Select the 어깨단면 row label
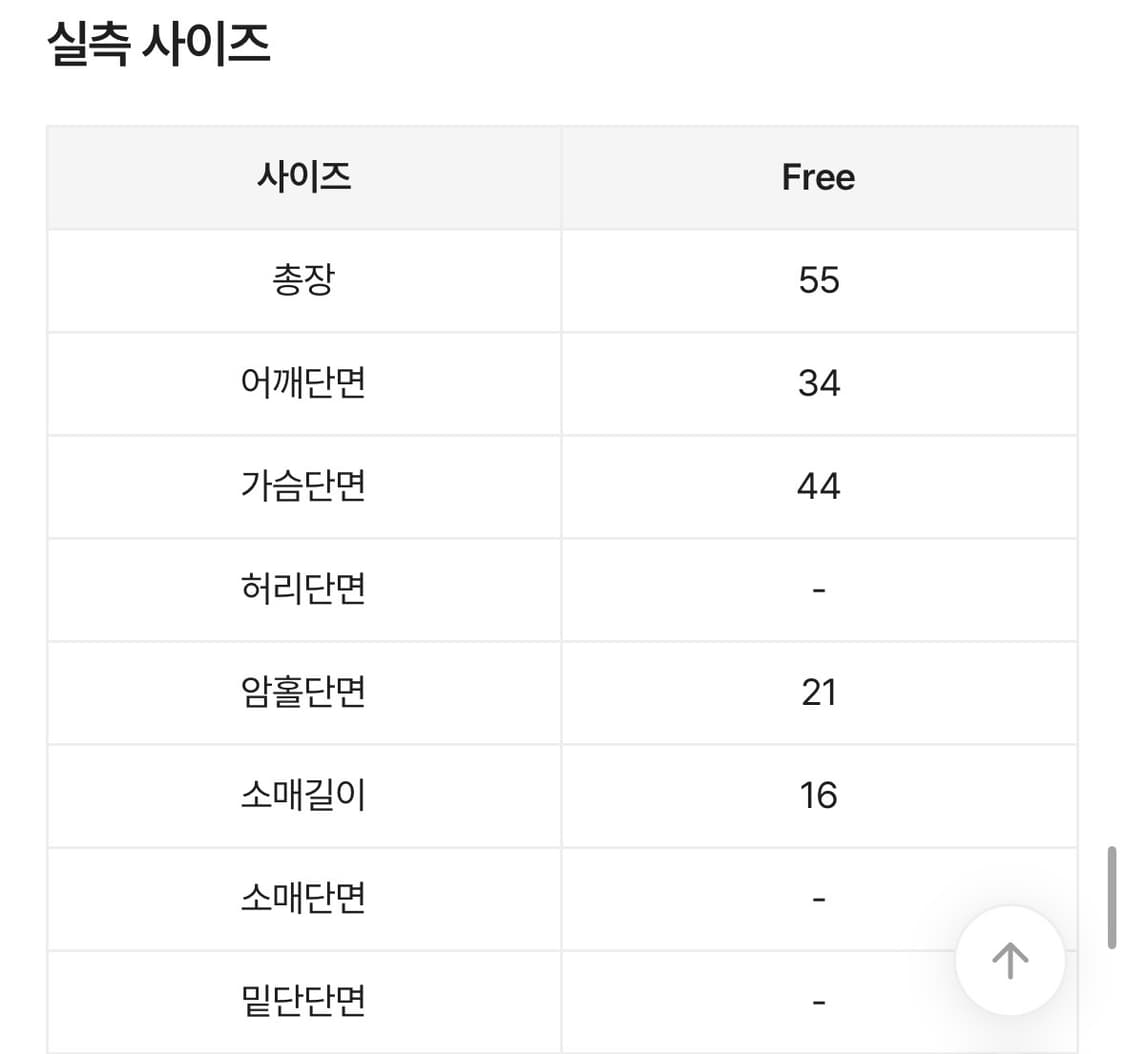 tap(302, 383)
